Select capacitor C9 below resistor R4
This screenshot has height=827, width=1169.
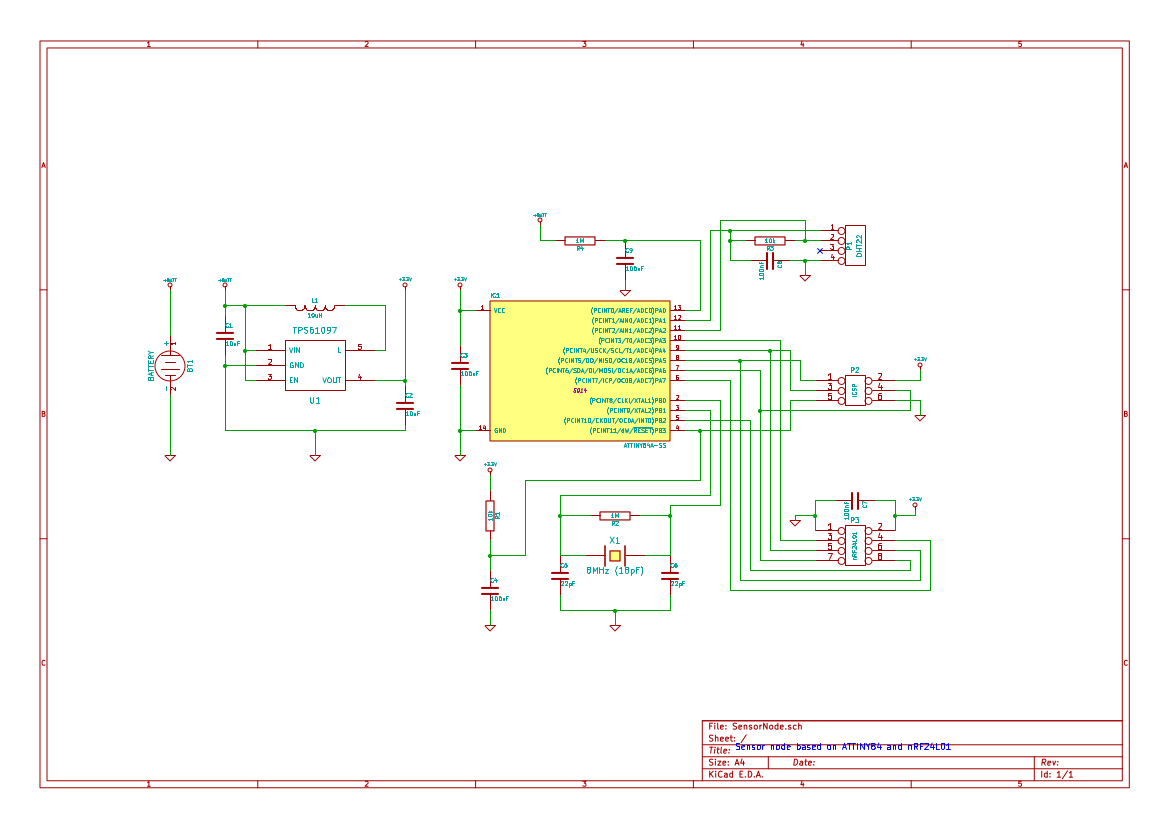tap(625, 260)
